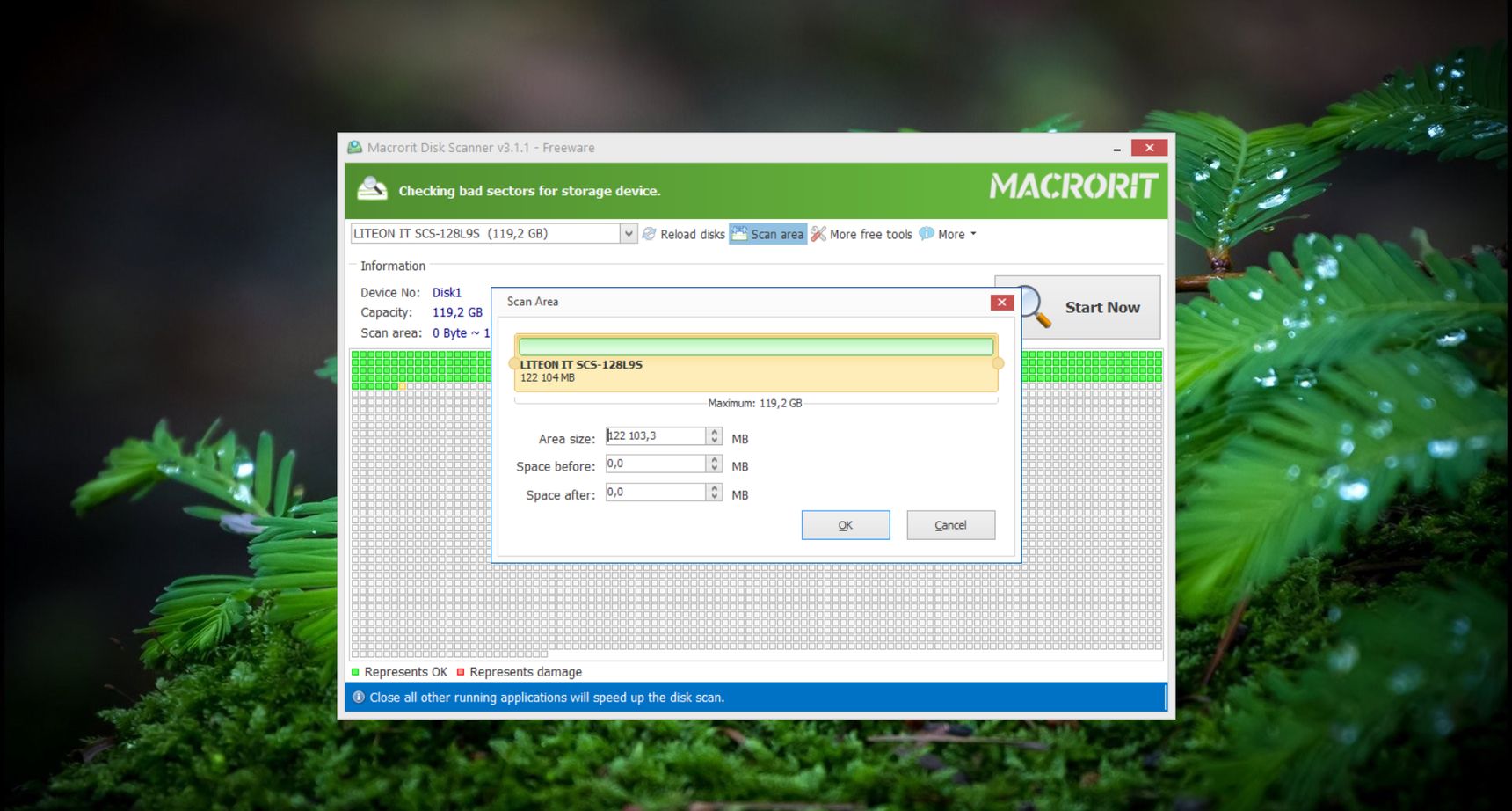Click the Area size input field
This screenshot has height=811, width=1512.
click(x=656, y=436)
